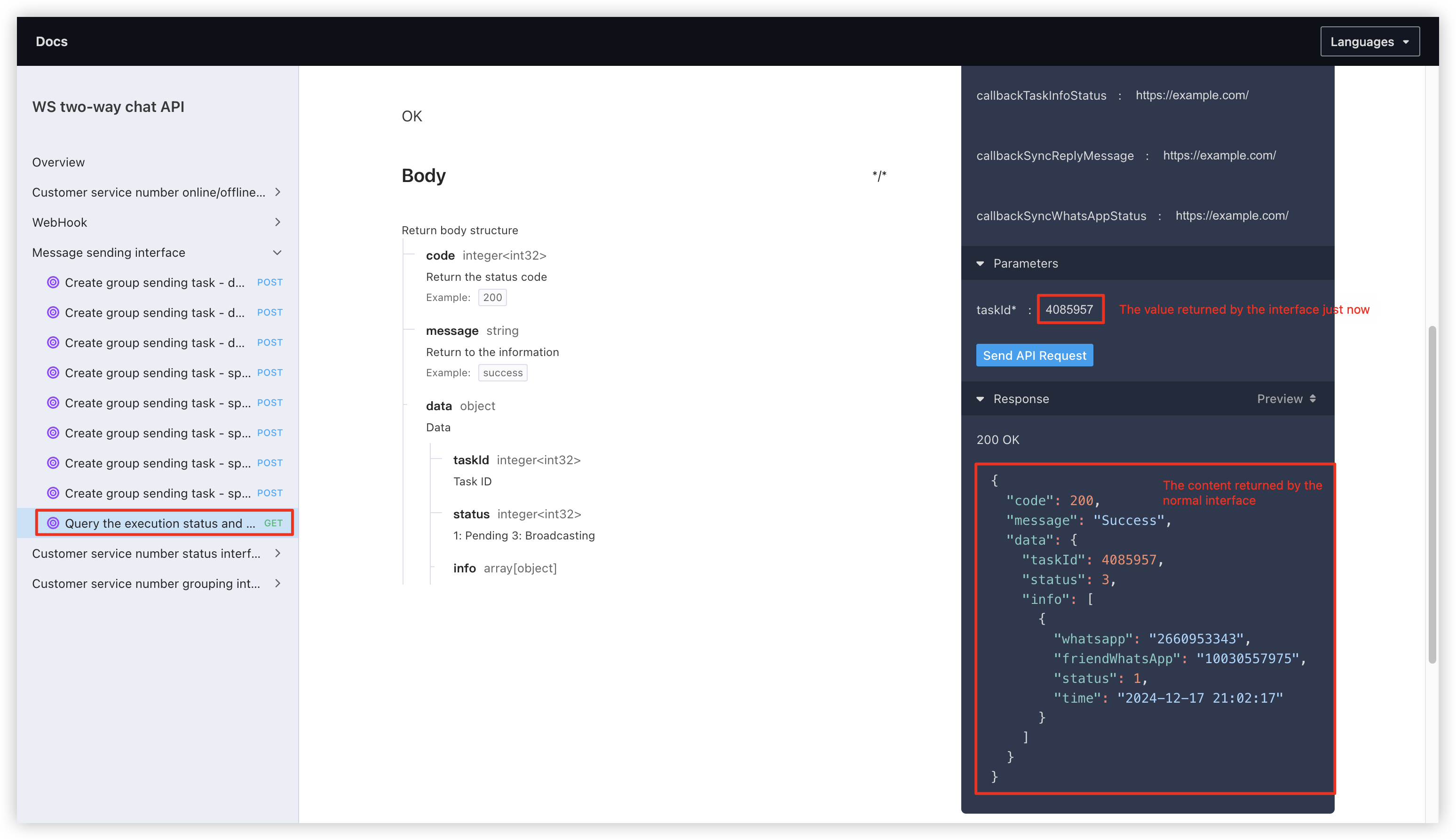Click the Preview up-down arrows icon

pos(1313,399)
